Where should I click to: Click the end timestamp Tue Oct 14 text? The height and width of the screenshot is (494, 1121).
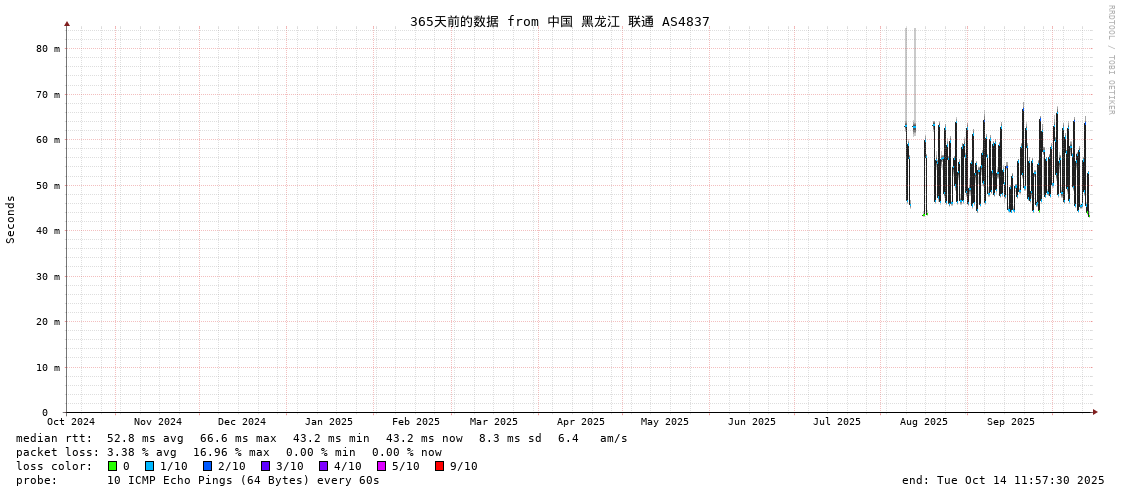coord(1003,480)
